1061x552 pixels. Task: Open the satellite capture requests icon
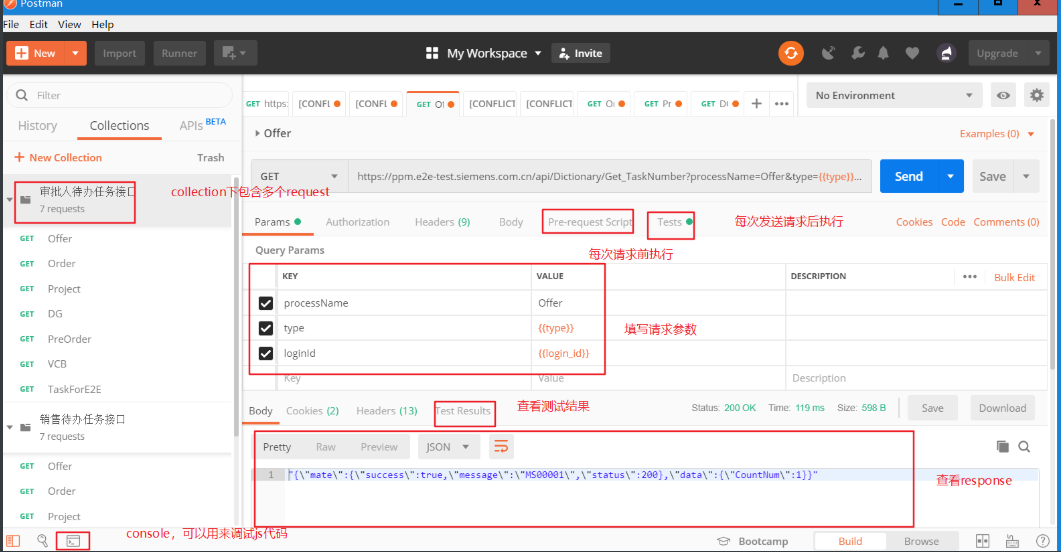click(828, 53)
